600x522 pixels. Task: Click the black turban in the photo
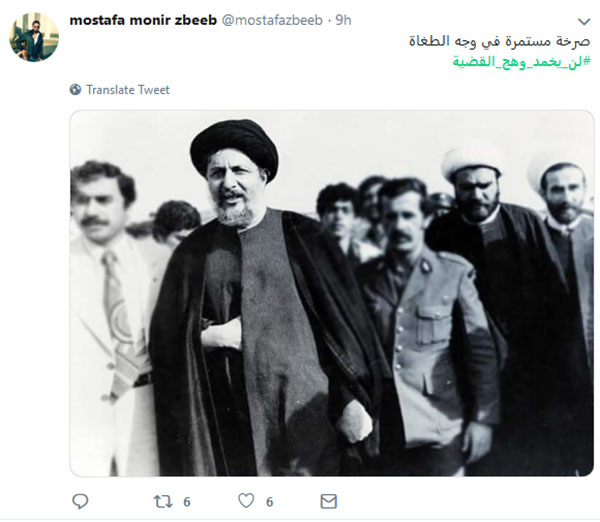point(234,145)
